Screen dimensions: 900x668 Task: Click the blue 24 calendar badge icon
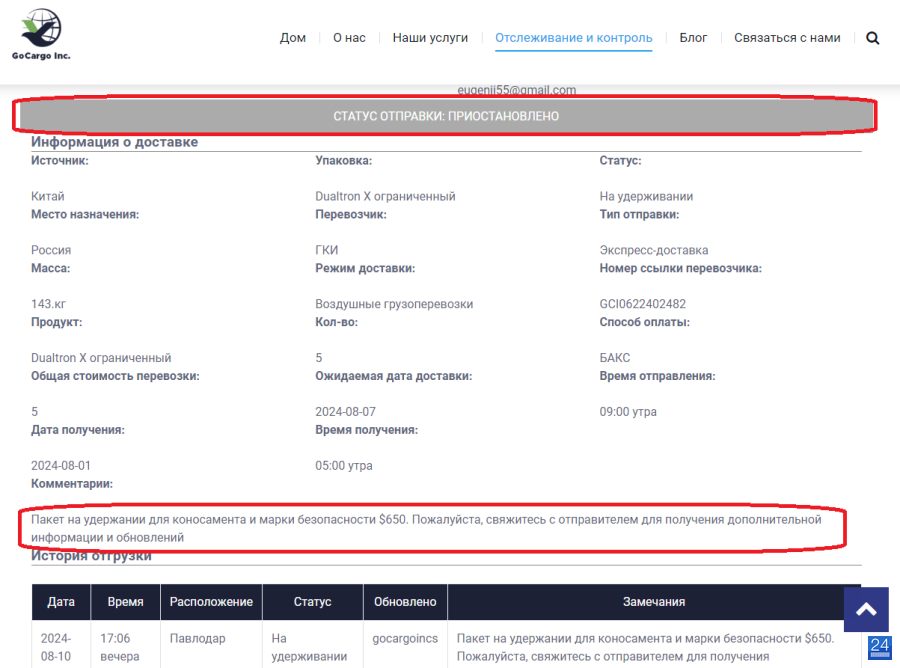pyautogui.click(x=879, y=647)
